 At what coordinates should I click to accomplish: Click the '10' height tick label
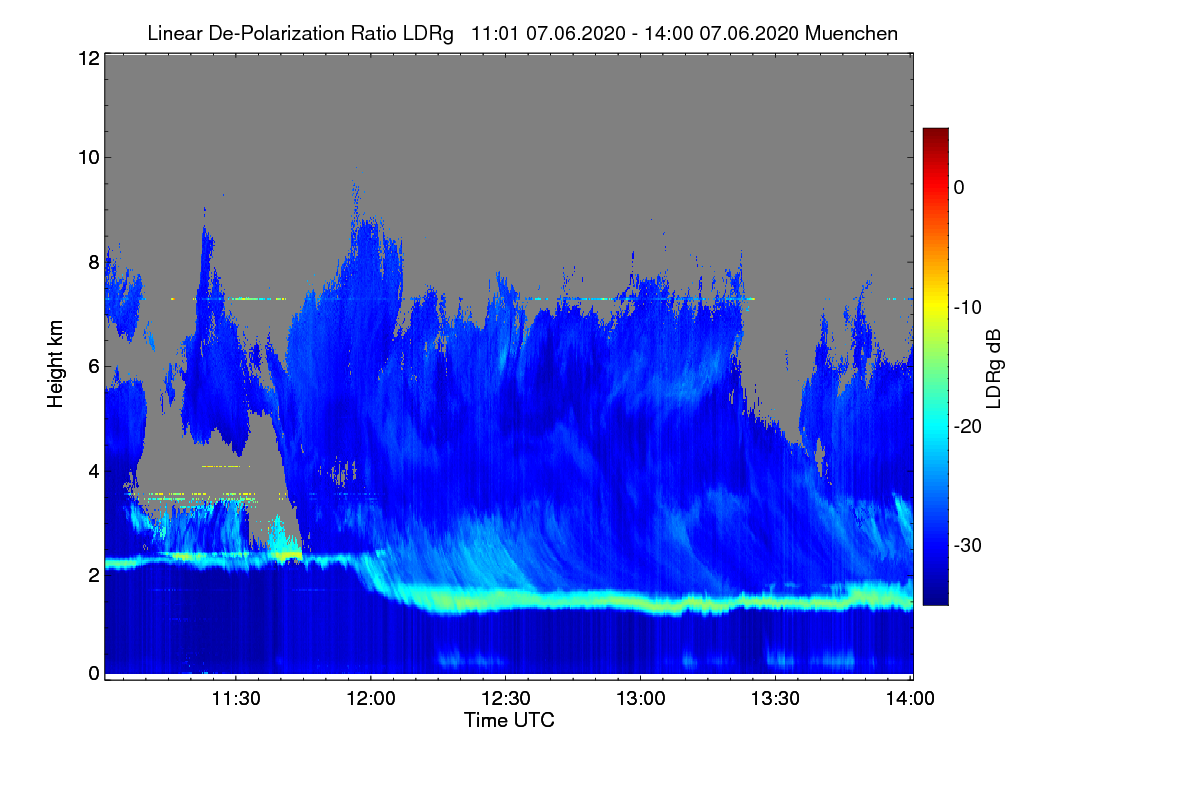(x=87, y=157)
